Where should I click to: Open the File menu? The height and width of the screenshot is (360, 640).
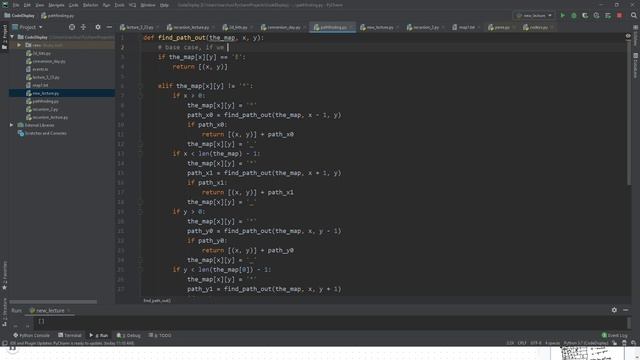tap(16, 5)
